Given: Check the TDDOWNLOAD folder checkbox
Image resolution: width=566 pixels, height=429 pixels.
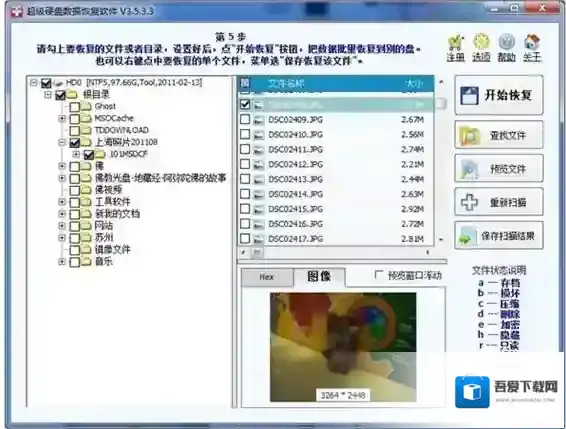Looking at the screenshot, I should 75,131.
